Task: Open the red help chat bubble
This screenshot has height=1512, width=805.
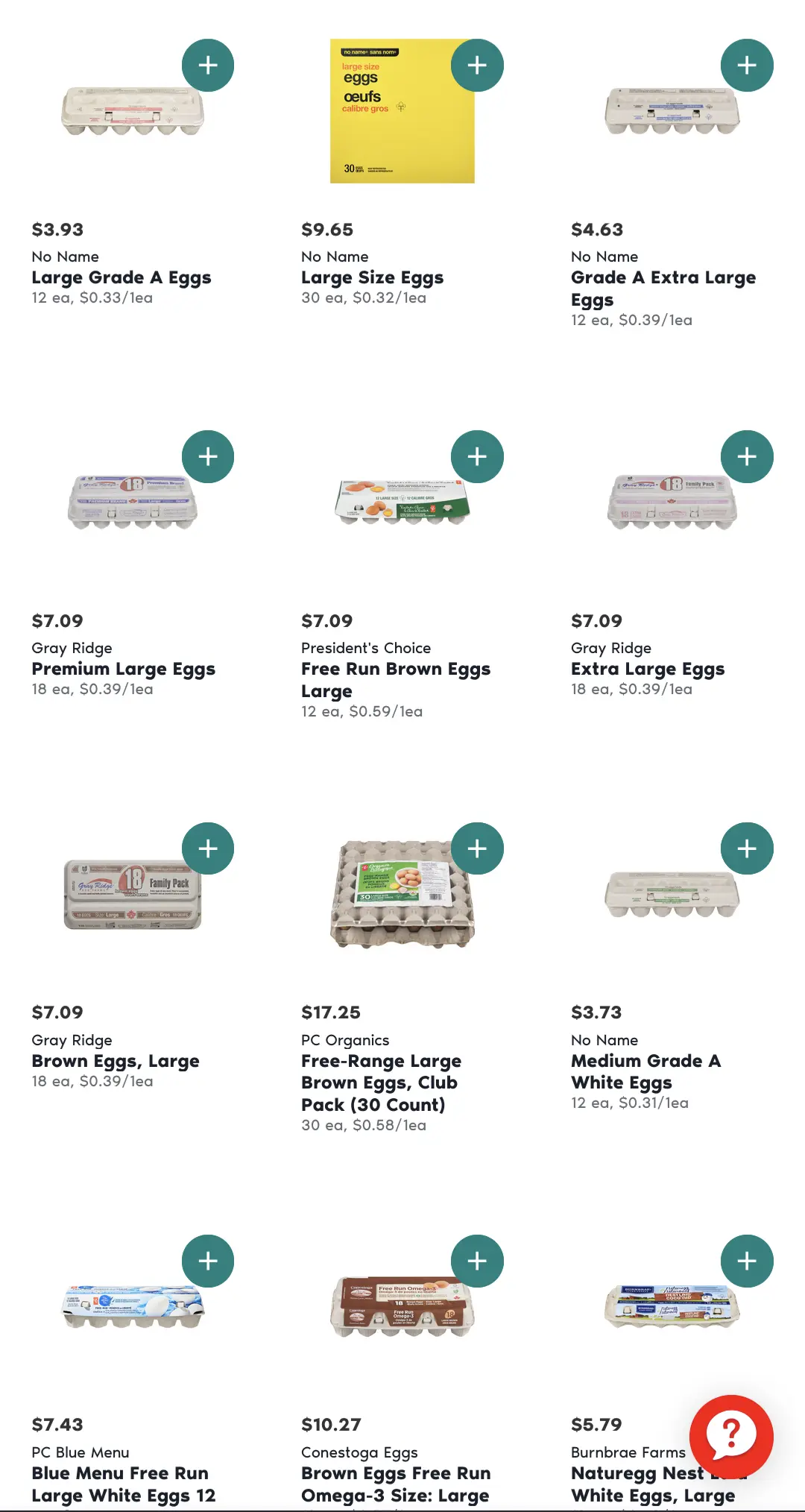Action: (x=731, y=1436)
